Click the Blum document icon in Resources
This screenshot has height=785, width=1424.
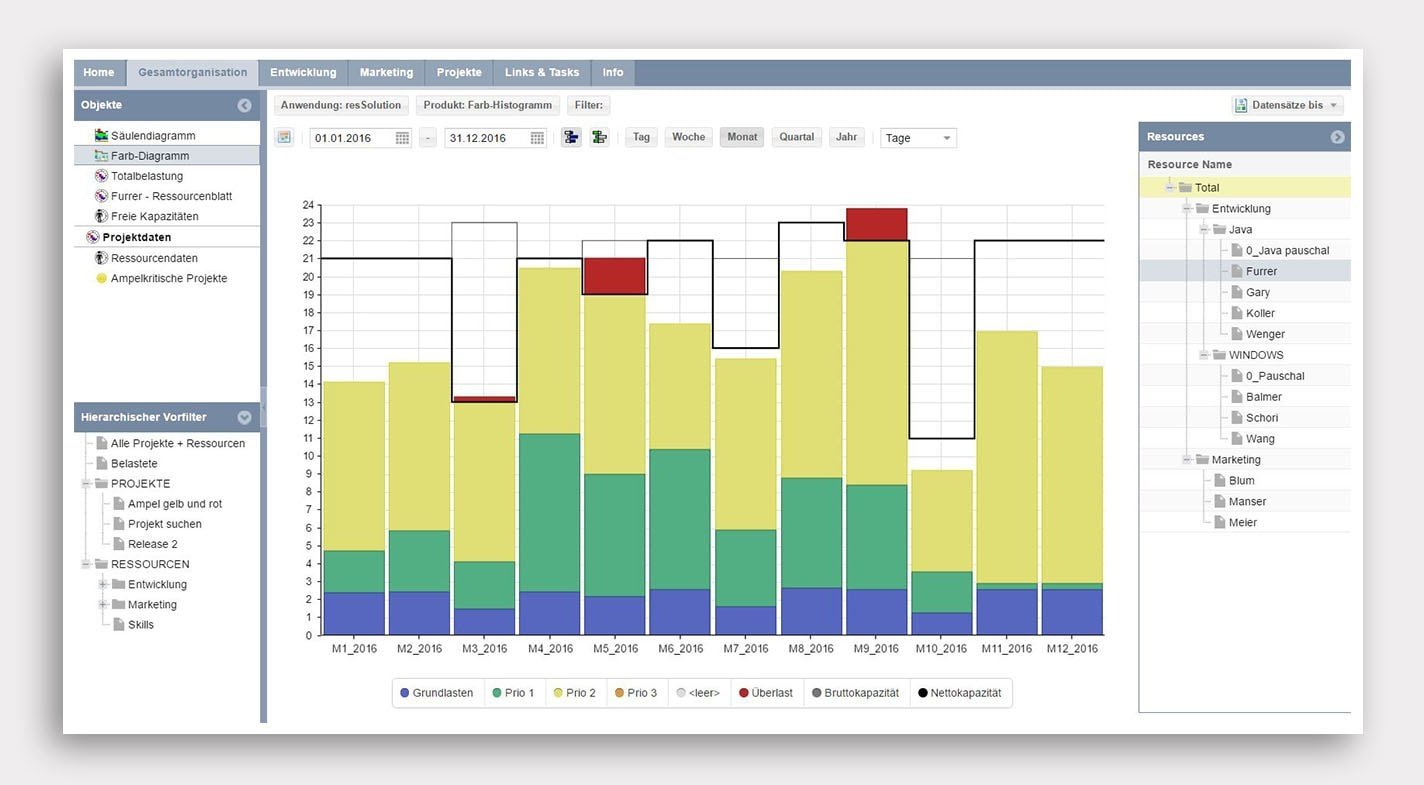pos(1220,481)
